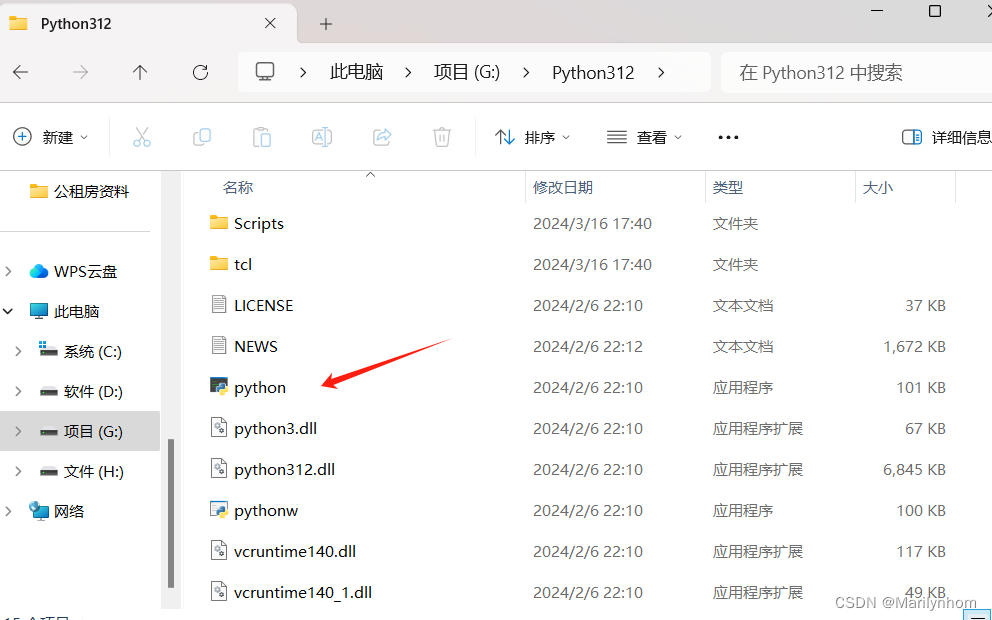Image resolution: width=992 pixels, height=620 pixels.
Task: Click the Scripts folder icon
Action: [219, 222]
